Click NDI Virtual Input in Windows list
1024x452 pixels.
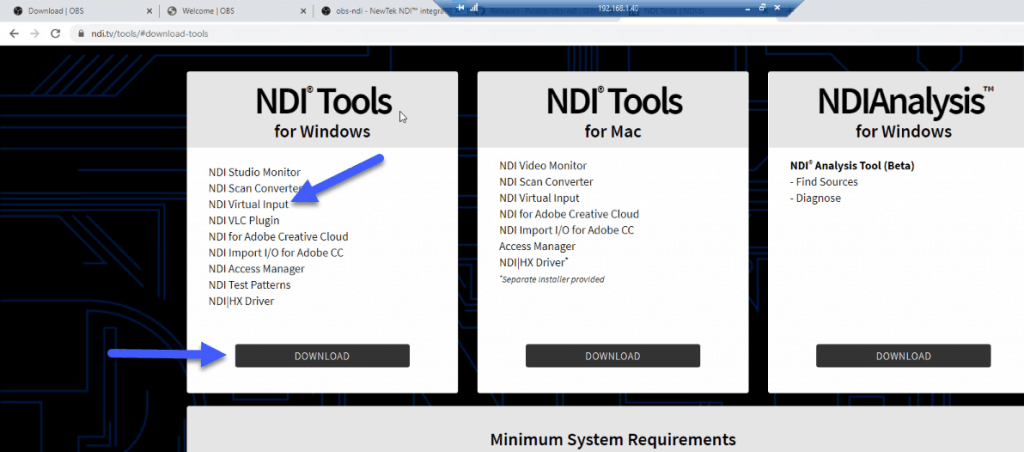click(x=249, y=204)
